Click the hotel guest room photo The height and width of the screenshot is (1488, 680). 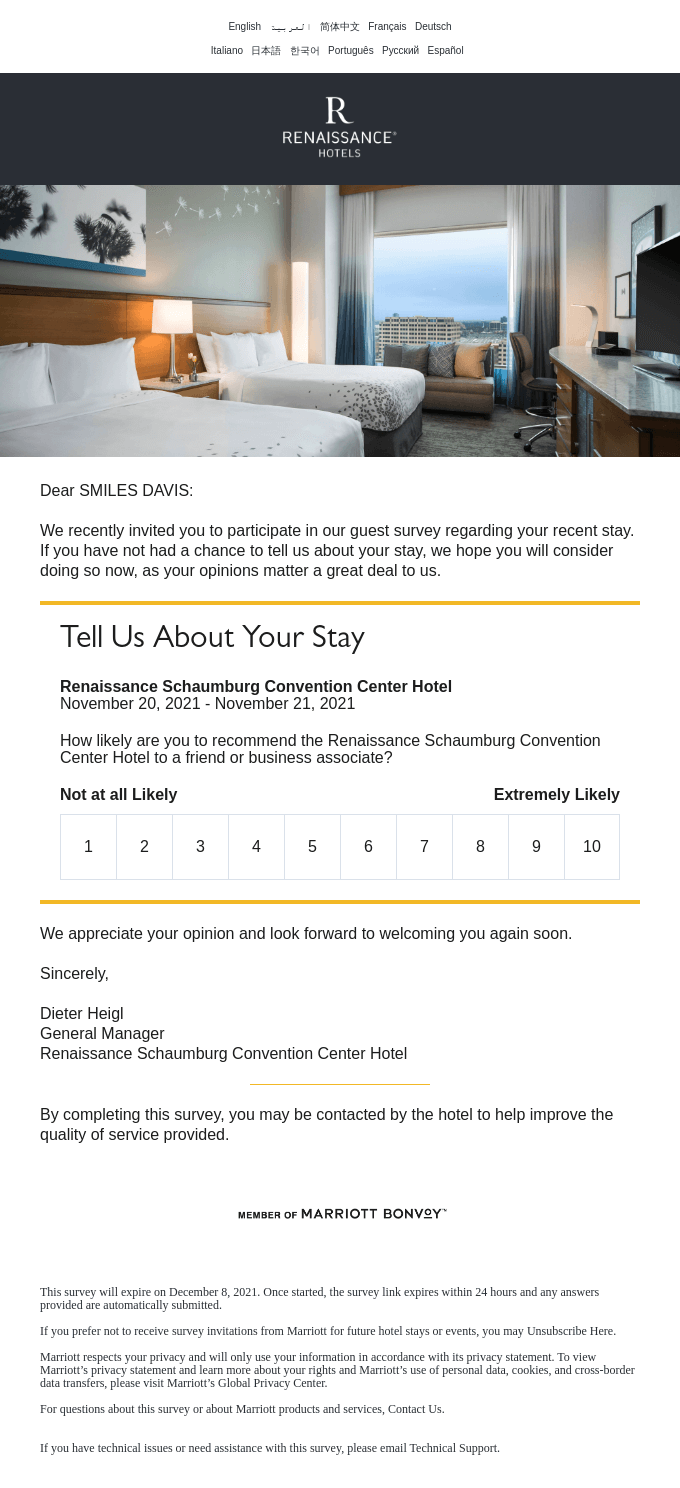click(x=340, y=318)
